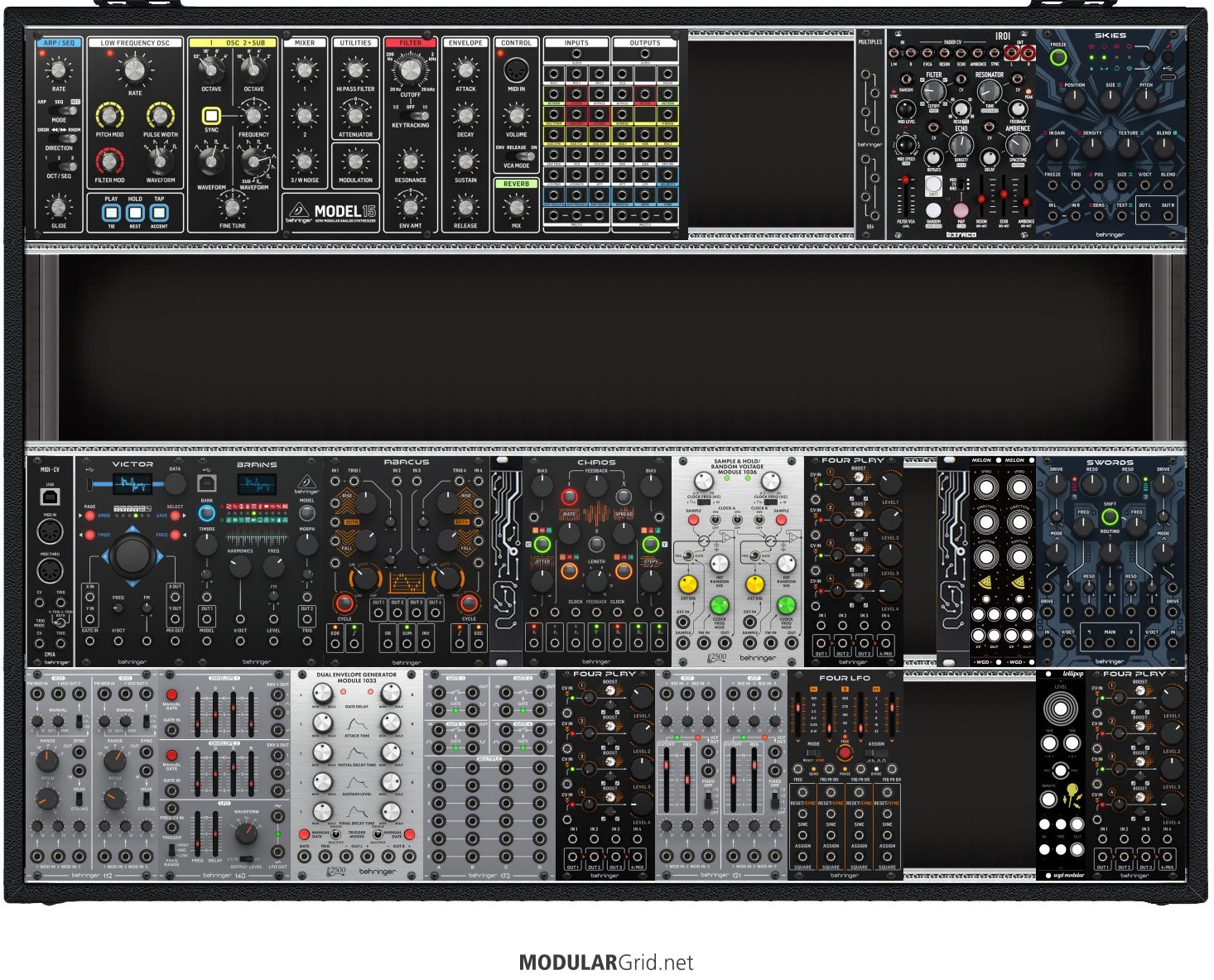
Task: Click the ARP/SEQ RATE knob
Action: (59, 70)
